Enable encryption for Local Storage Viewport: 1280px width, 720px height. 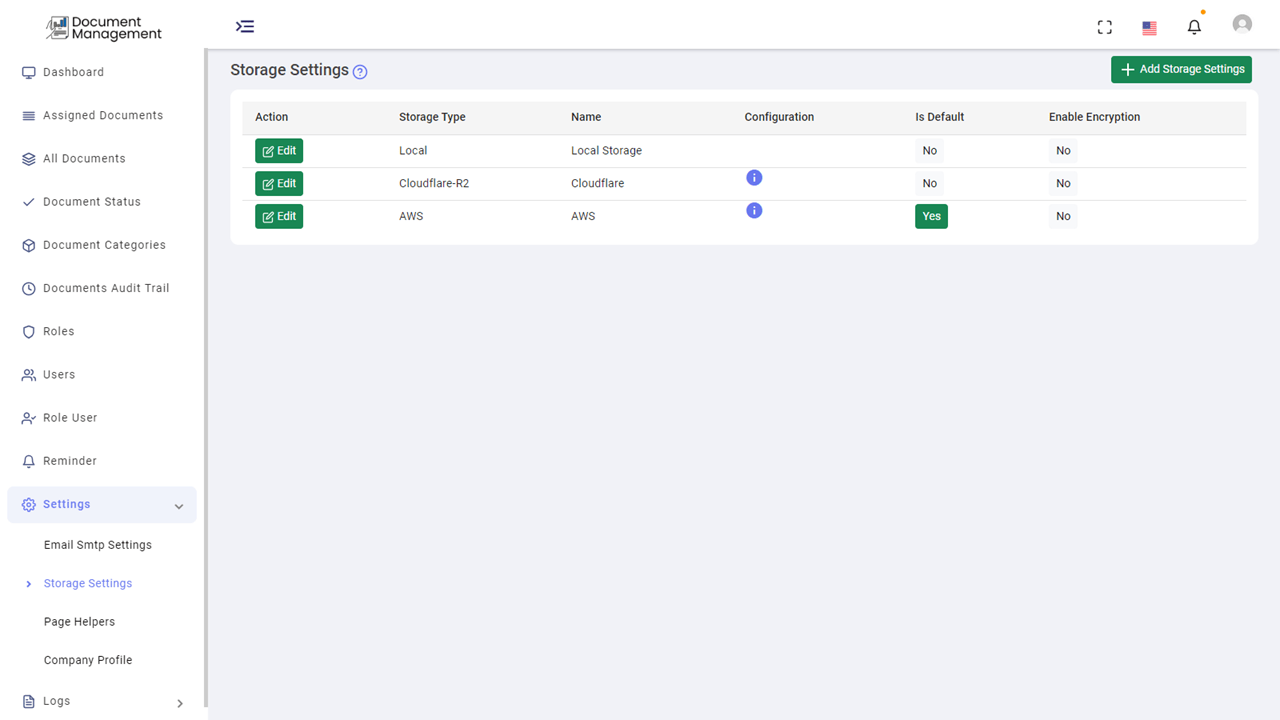(1062, 150)
